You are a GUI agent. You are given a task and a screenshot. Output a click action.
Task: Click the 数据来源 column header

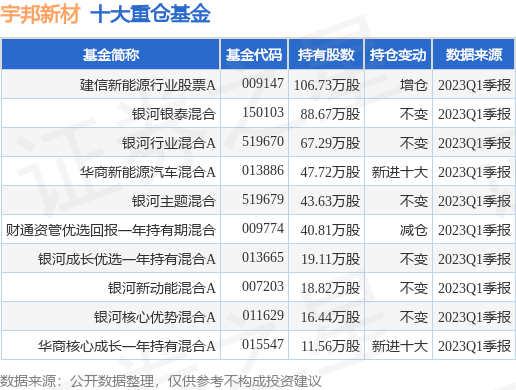(474, 55)
